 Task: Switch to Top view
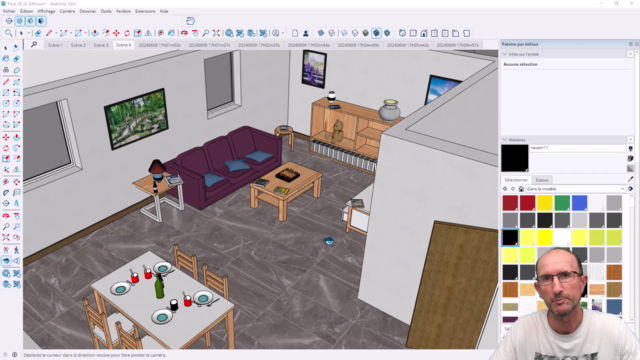click(413, 33)
